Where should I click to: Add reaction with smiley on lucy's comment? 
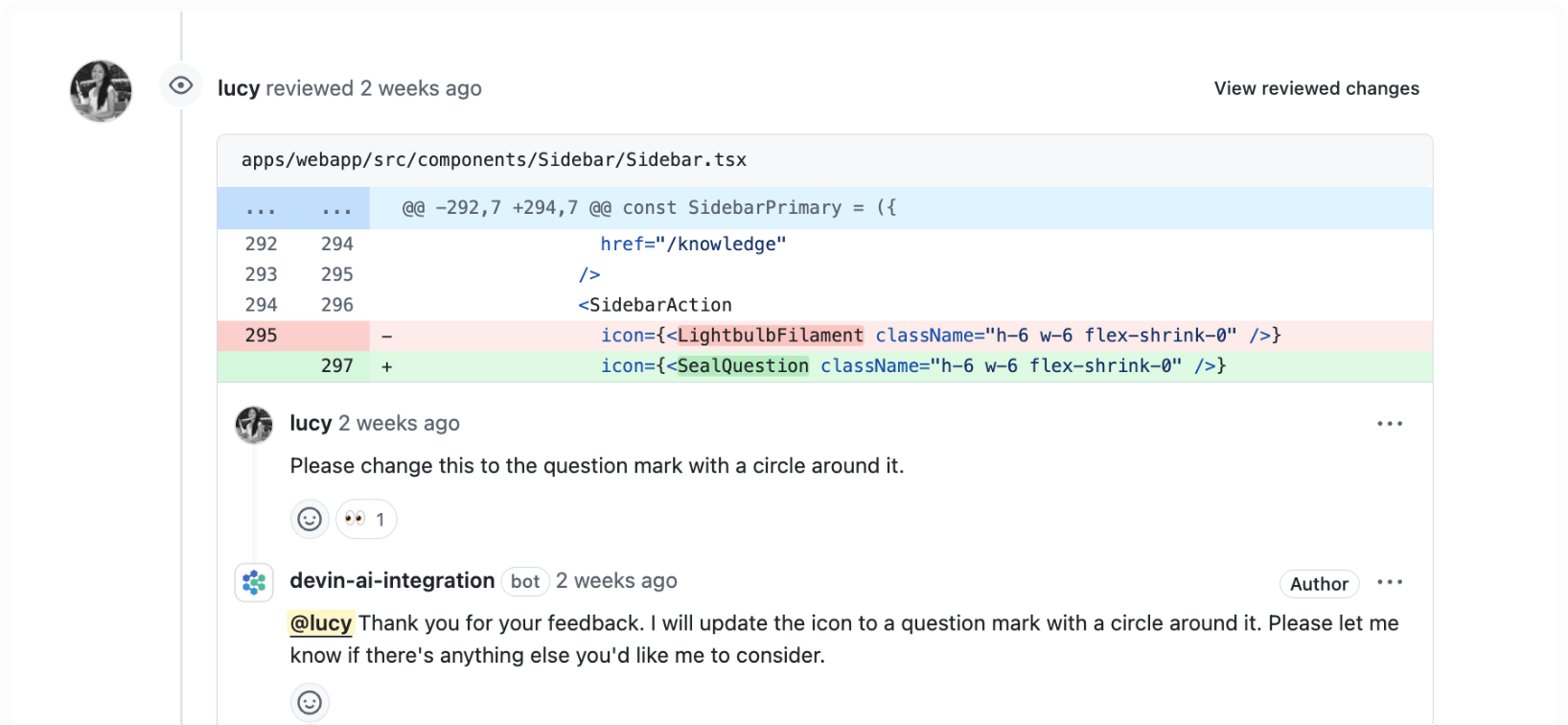[310, 519]
